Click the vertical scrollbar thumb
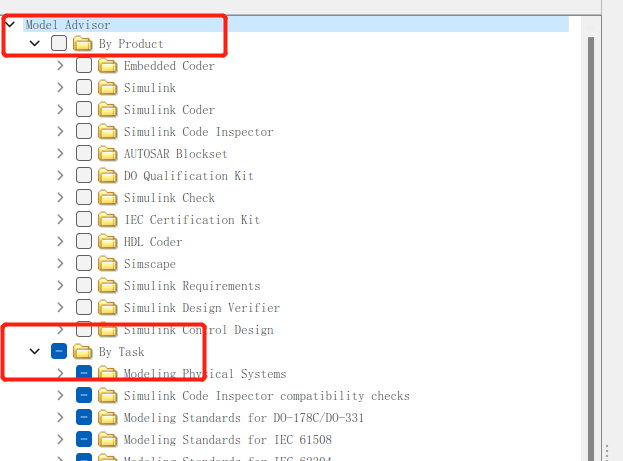Image resolution: width=623 pixels, height=461 pixels. (x=591, y=248)
